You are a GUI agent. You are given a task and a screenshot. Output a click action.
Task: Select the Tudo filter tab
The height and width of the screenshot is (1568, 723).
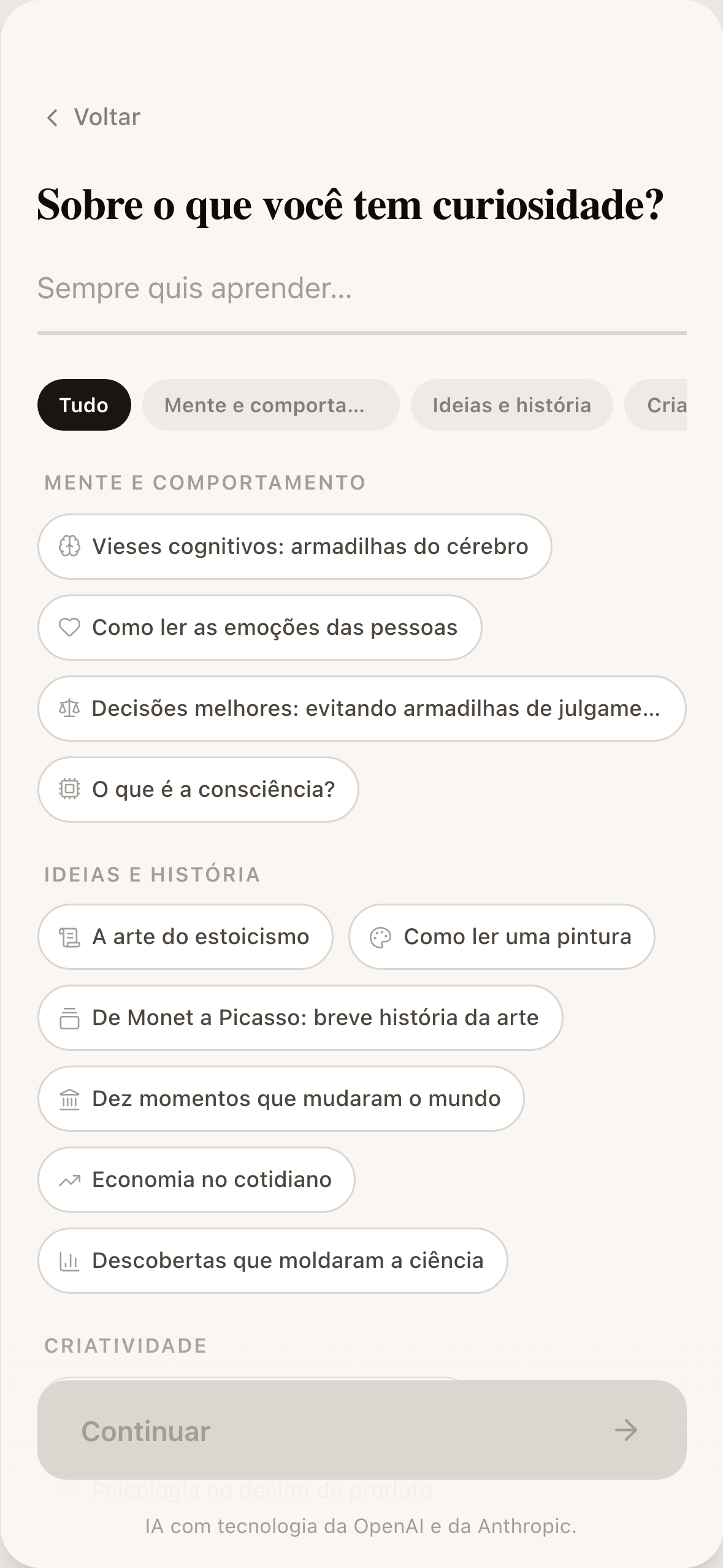[84, 405]
